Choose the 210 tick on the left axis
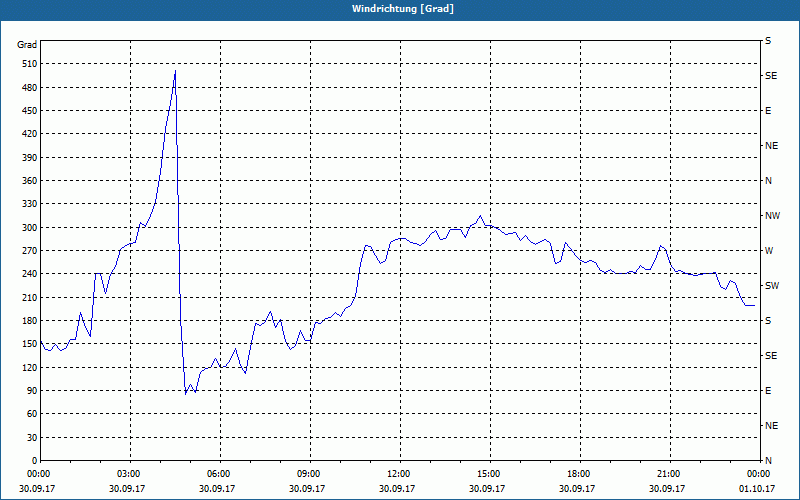The image size is (800, 500). 29,297
